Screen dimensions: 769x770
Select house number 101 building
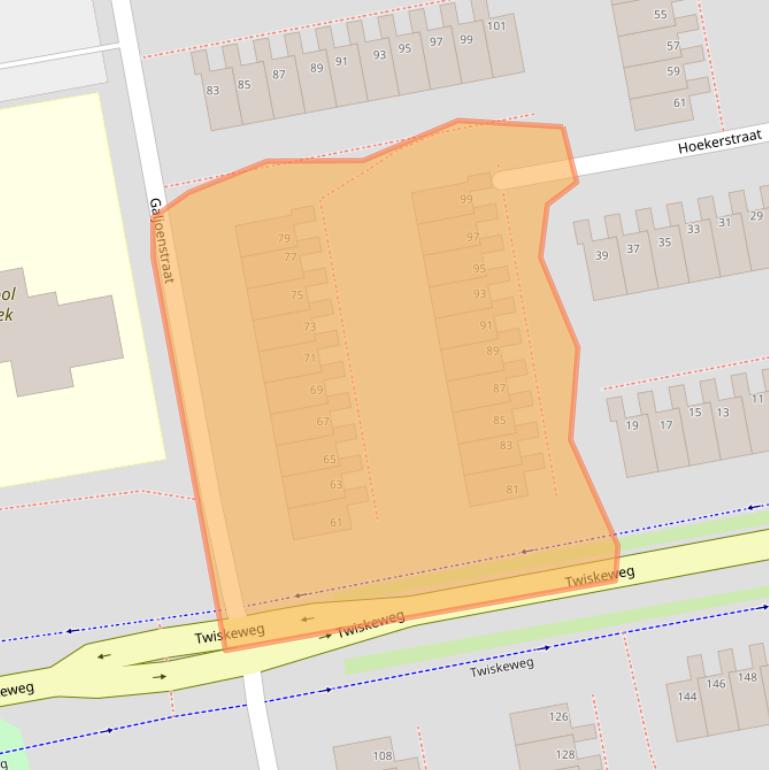[x=497, y=26]
